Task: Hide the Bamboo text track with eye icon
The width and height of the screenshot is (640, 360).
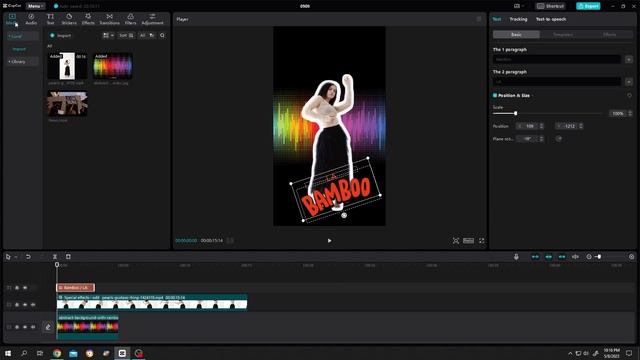Action: [25, 288]
